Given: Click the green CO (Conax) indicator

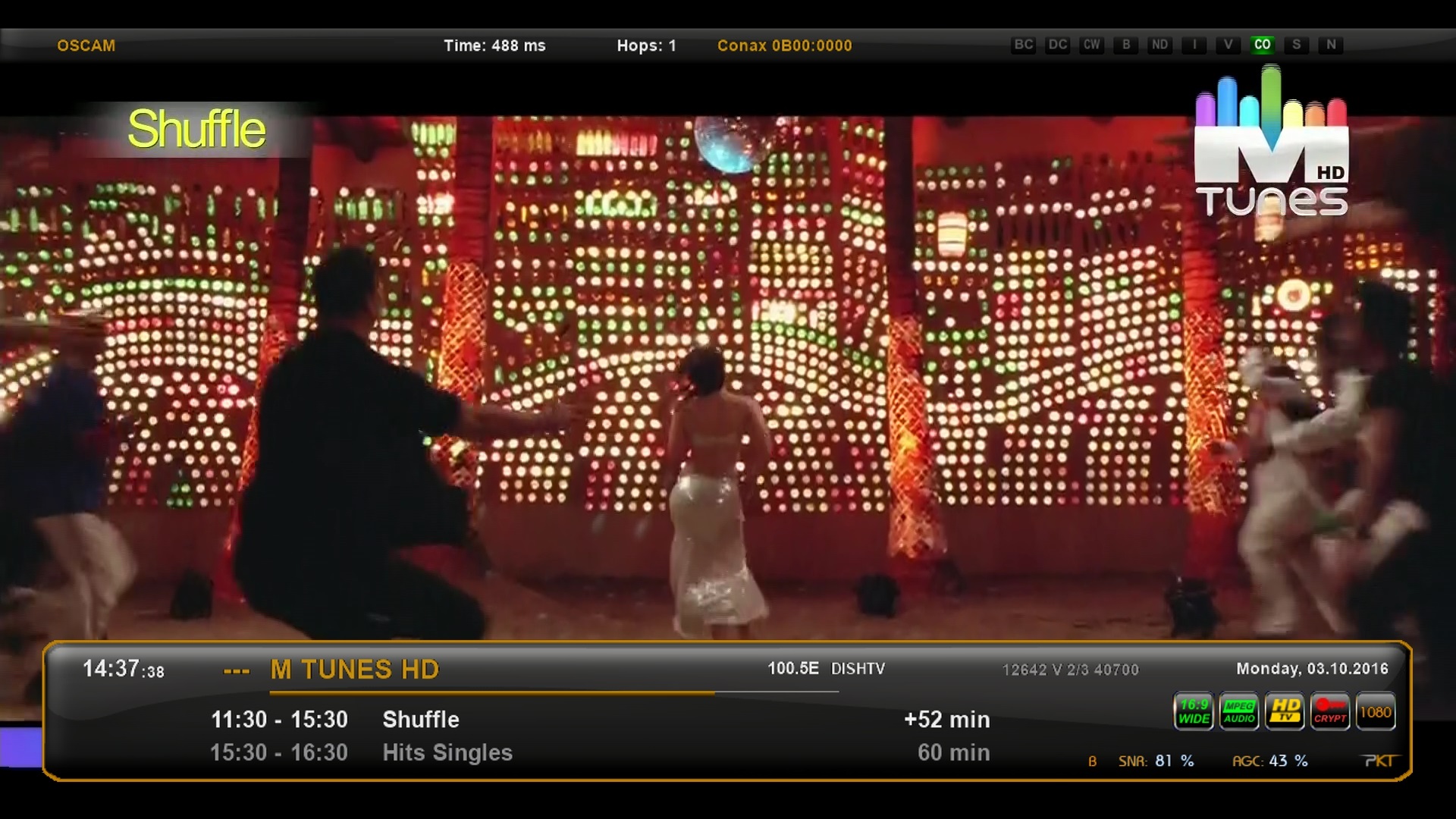Looking at the screenshot, I should 1263,45.
